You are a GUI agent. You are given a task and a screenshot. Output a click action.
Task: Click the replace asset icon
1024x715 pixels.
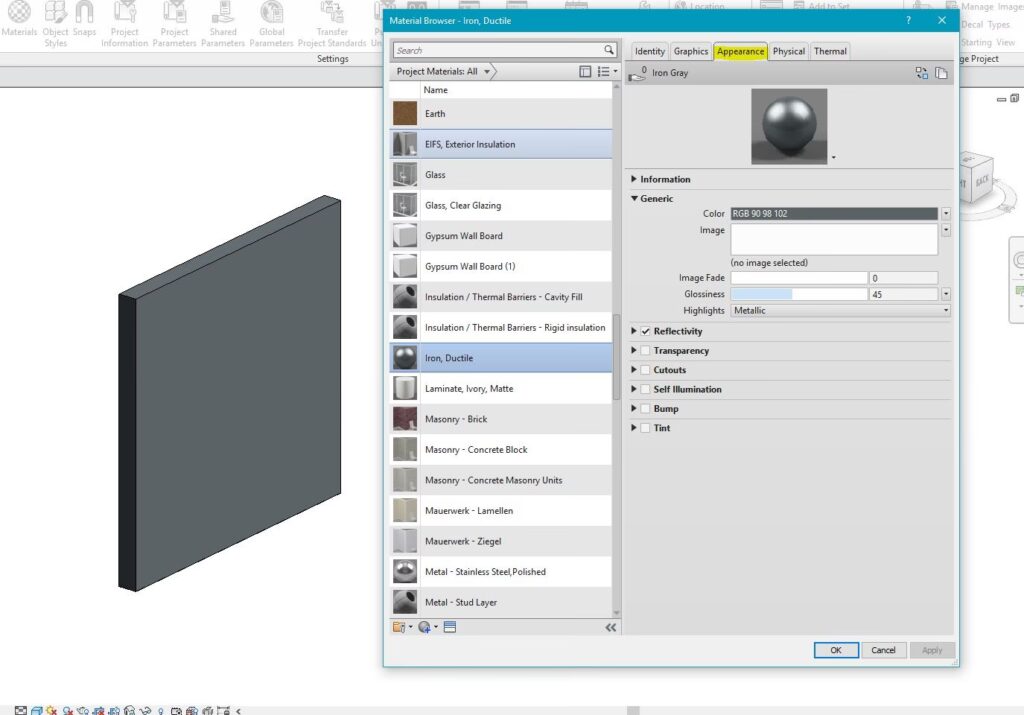(921, 73)
